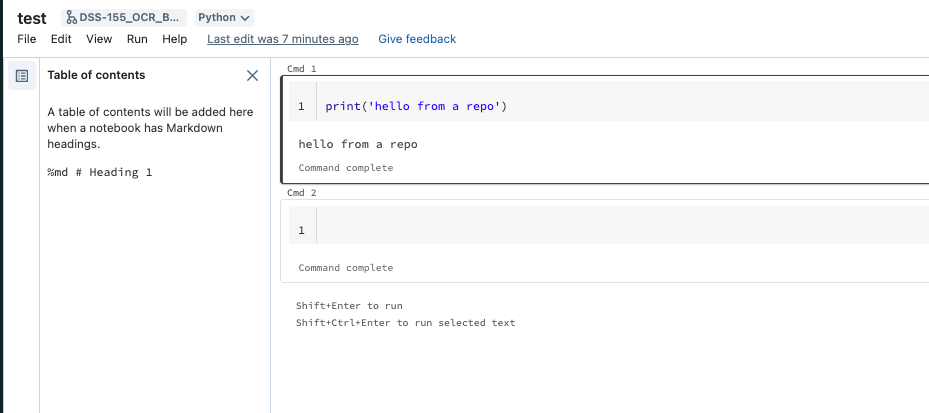Click the print('hello from a repo') code line
This screenshot has width=929, height=413.
coord(417,107)
